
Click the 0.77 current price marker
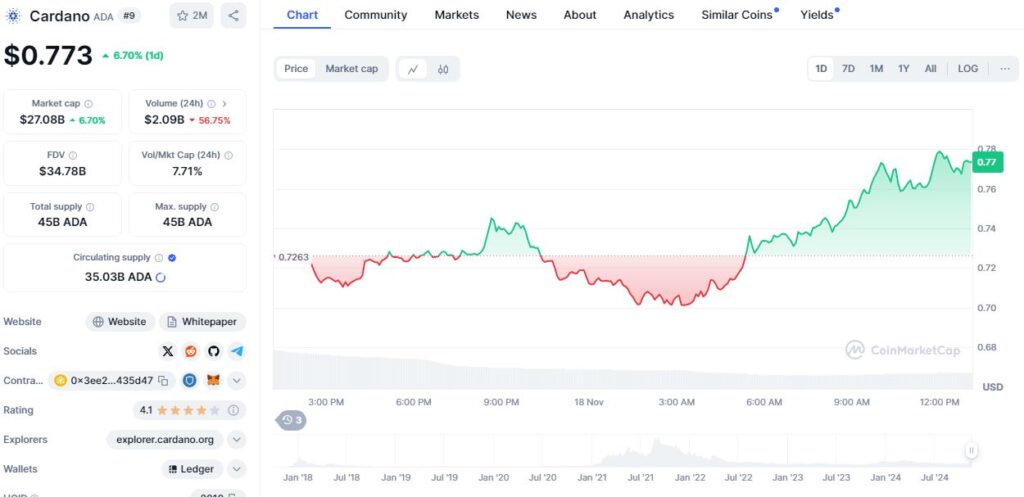click(x=987, y=162)
